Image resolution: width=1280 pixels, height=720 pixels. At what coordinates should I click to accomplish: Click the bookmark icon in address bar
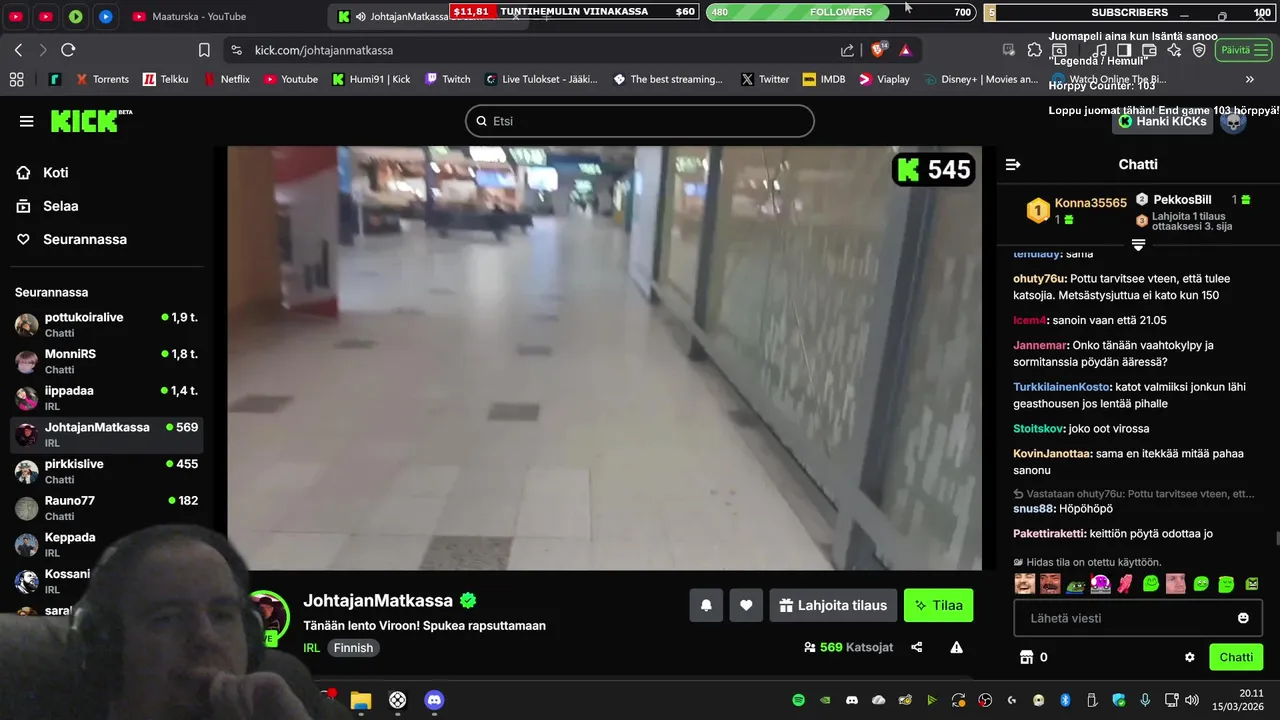(x=204, y=50)
